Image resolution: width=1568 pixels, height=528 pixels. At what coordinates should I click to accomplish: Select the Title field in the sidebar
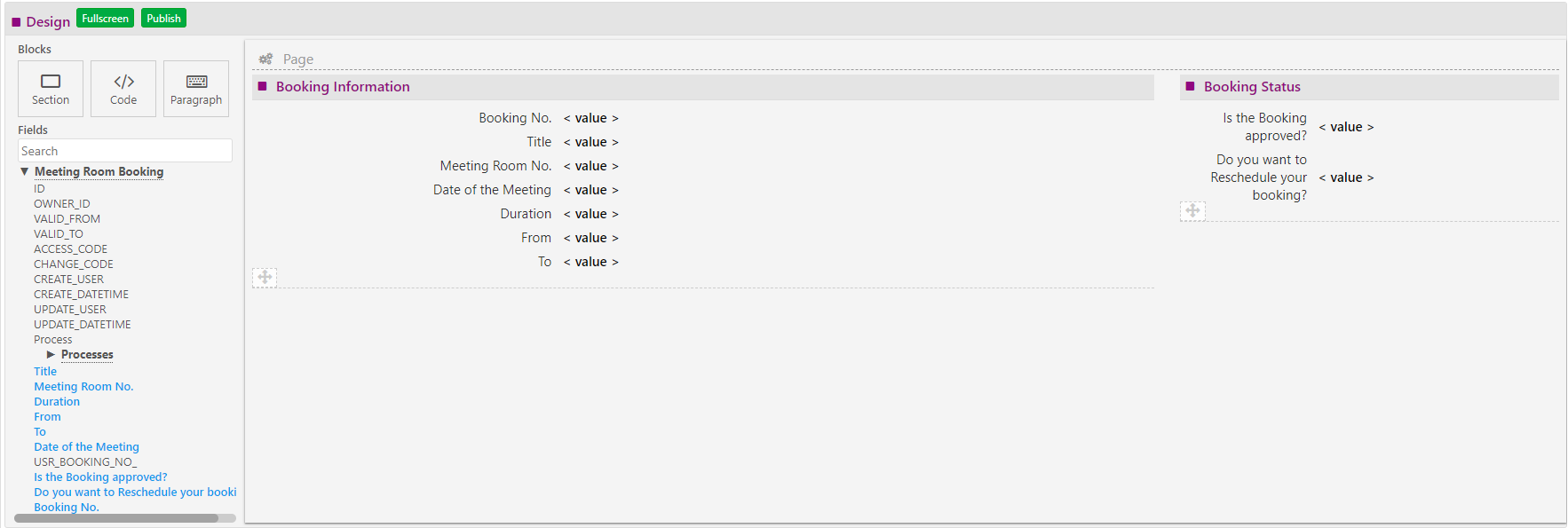[44, 371]
